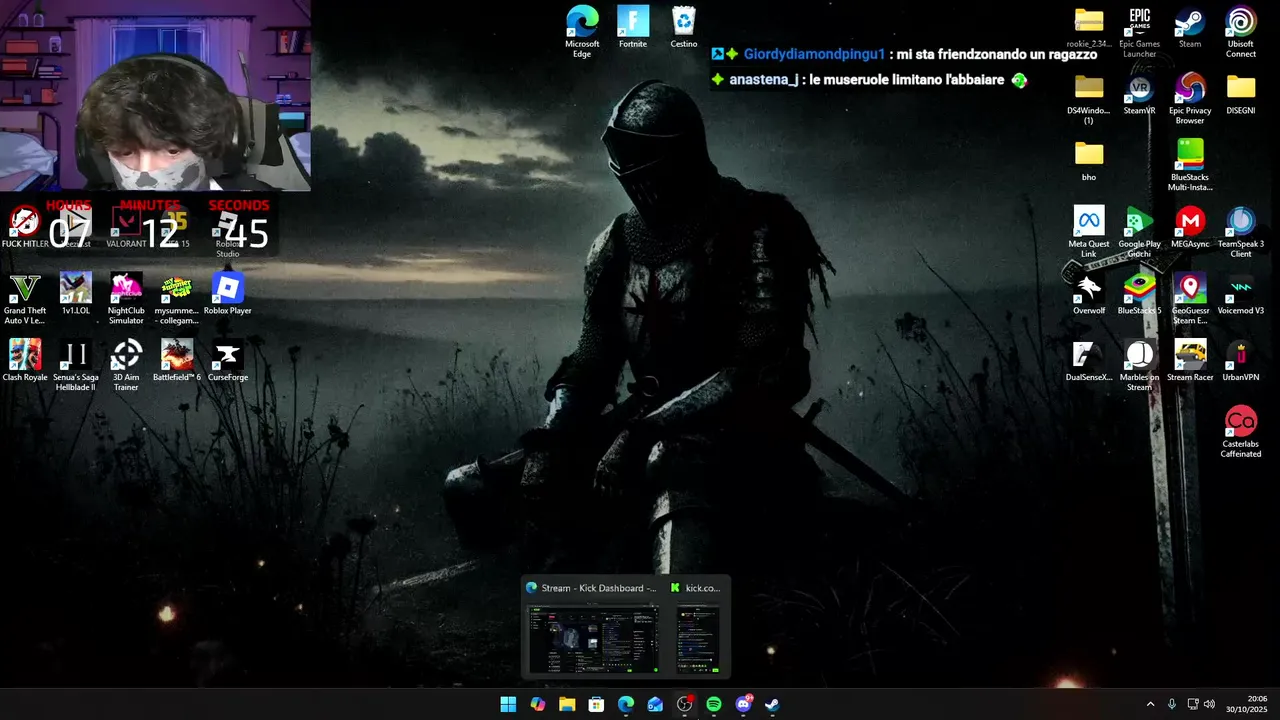
Task: Click the username Giordydiamondpingu1 in the chat overlay
Action: [814, 54]
